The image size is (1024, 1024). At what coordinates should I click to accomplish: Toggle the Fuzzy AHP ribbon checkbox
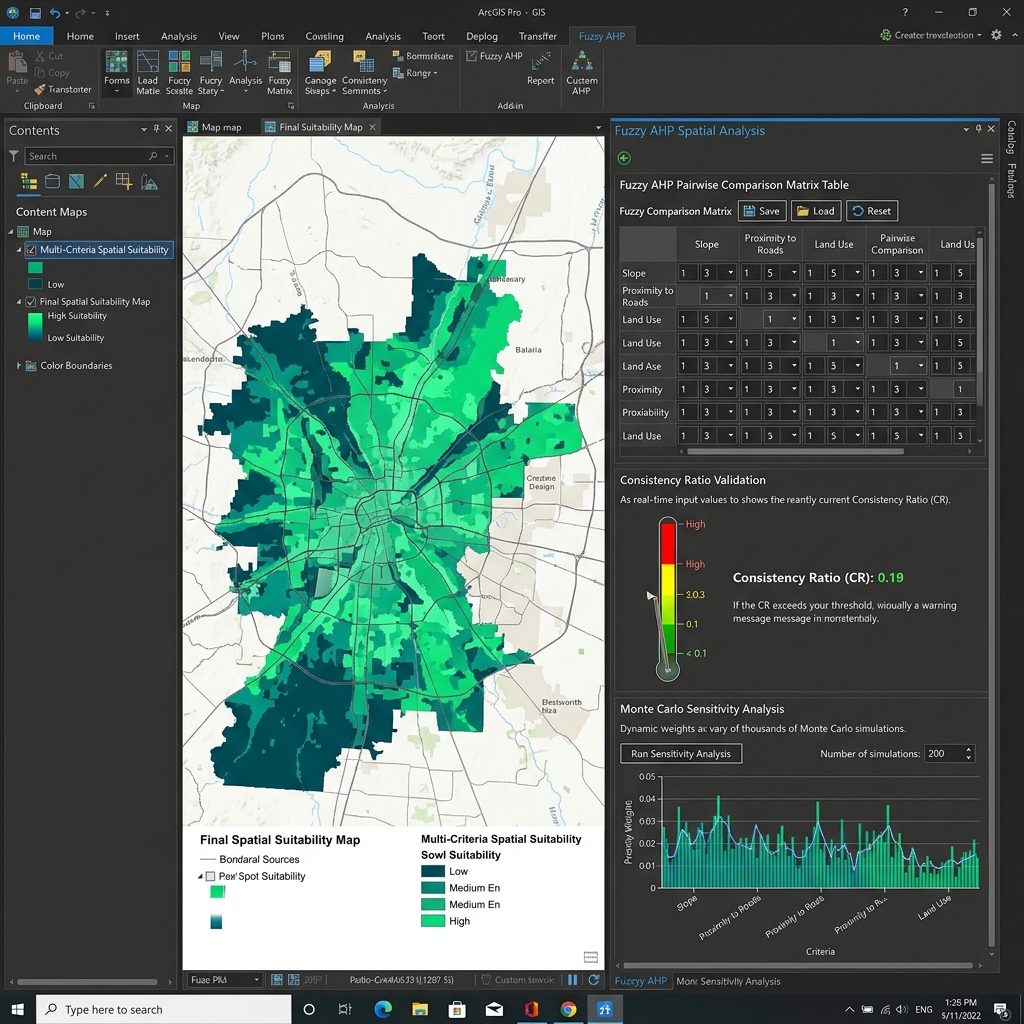(471, 56)
